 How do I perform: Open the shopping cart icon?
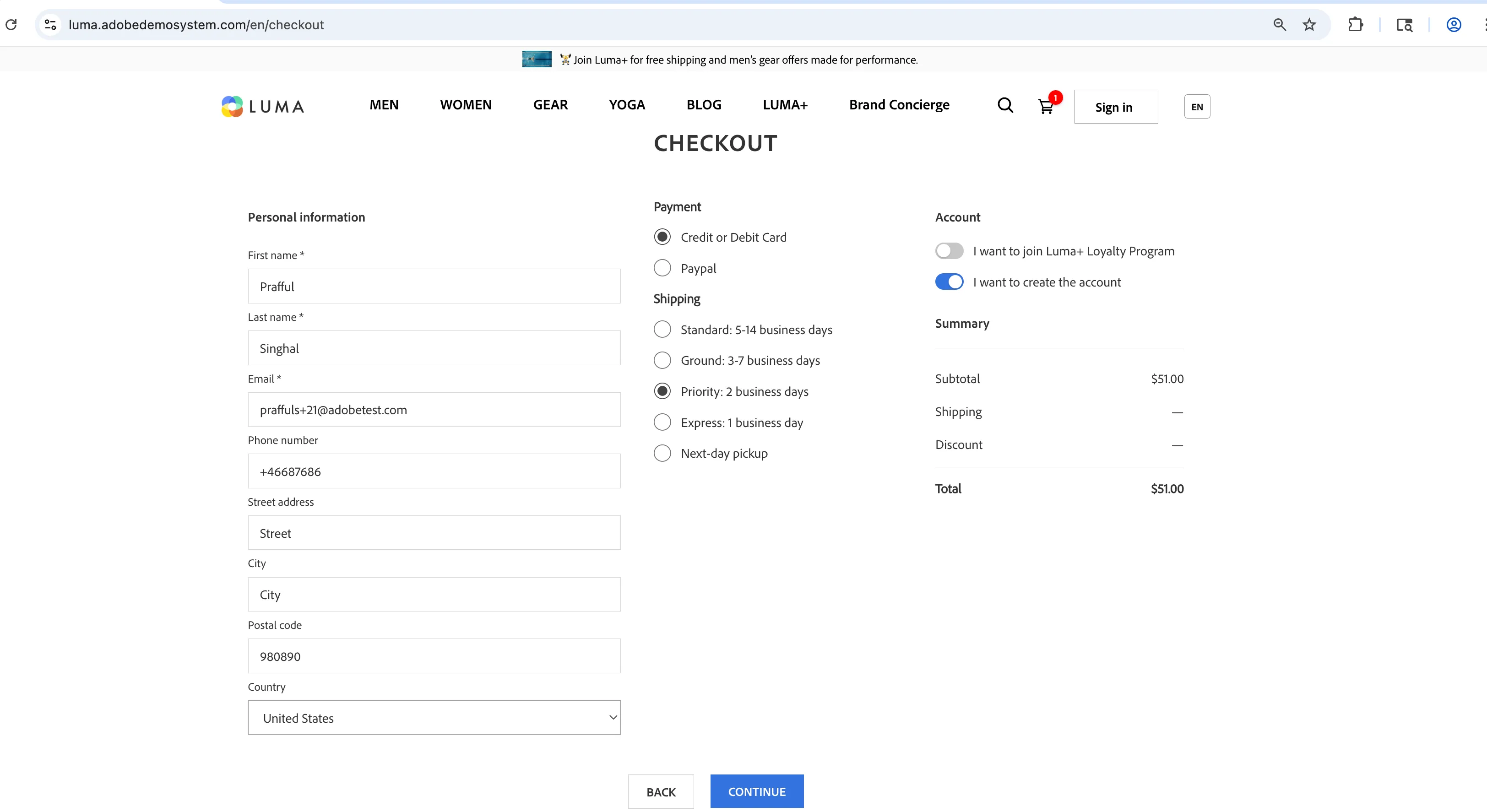click(1046, 106)
